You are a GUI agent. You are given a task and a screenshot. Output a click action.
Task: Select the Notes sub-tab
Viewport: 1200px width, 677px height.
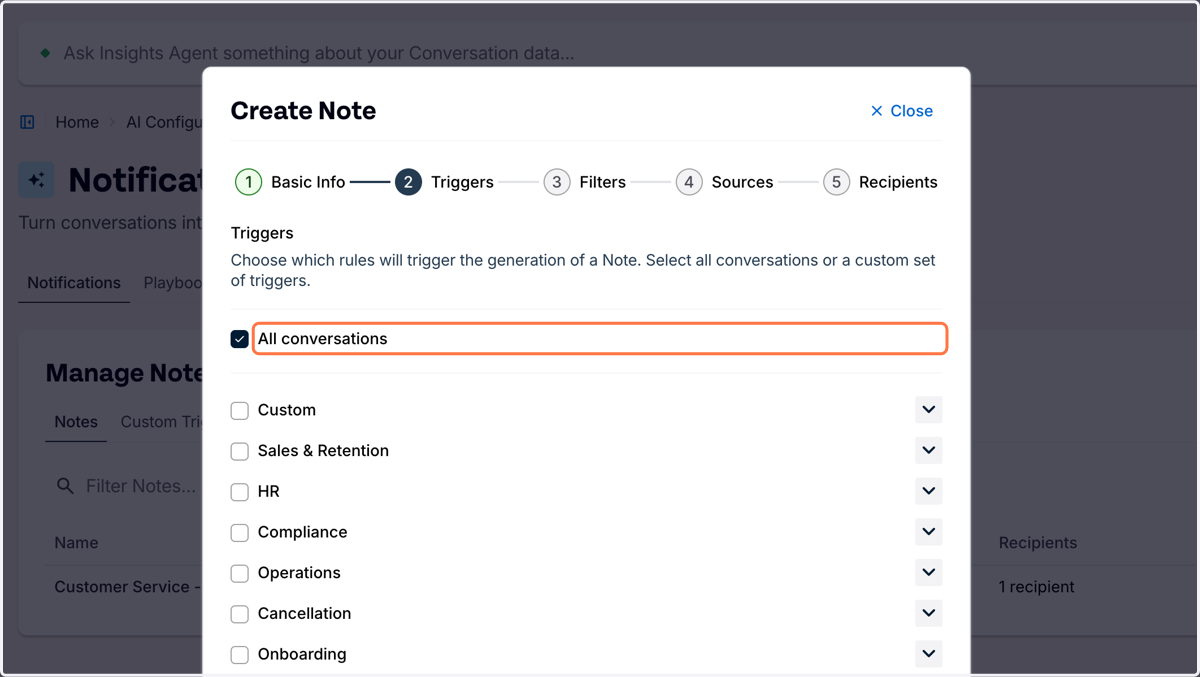tap(76, 422)
